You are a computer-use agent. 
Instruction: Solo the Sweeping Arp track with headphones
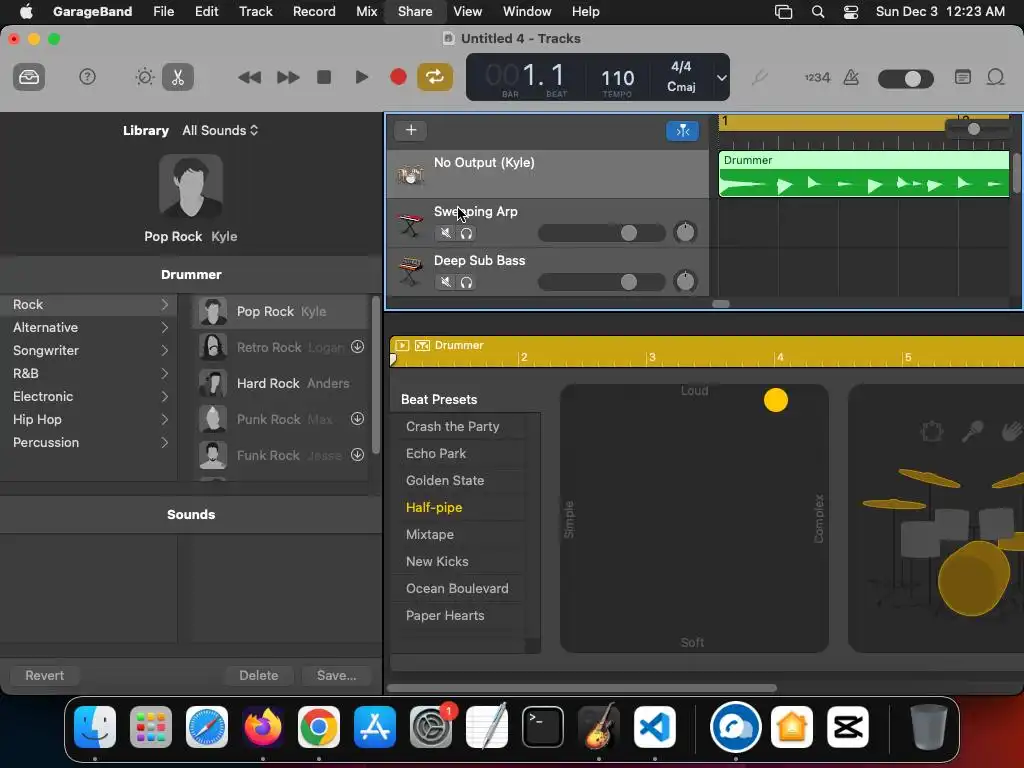[466, 233]
